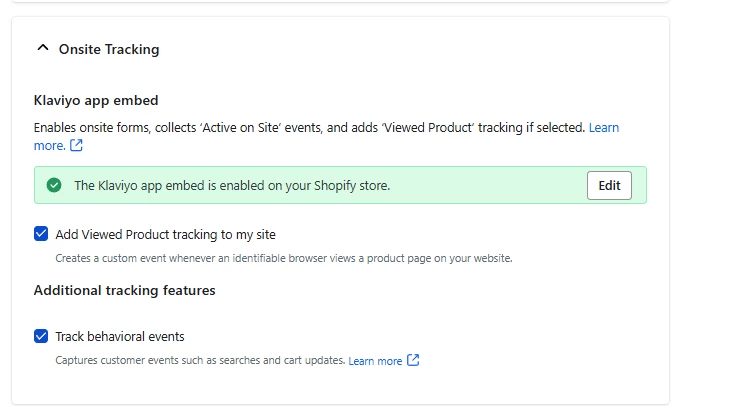The height and width of the screenshot is (406, 738).
Task: Uncheck Add Viewed Product tracking checkbox
Action: [x=41, y=234]
